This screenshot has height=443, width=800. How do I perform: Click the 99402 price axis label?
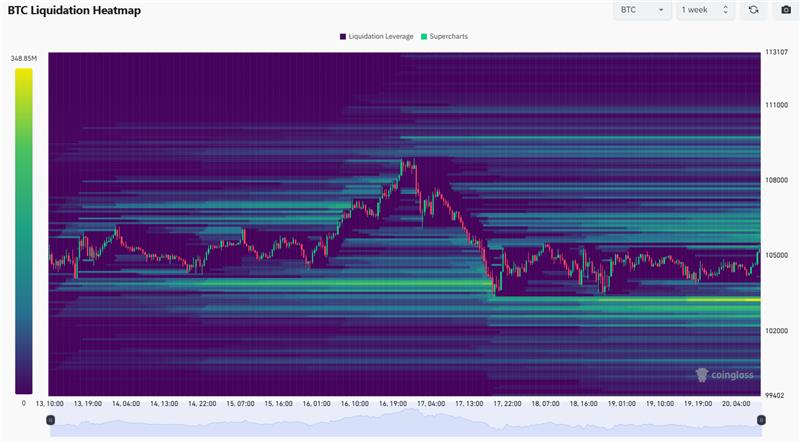tap(774, 396)
